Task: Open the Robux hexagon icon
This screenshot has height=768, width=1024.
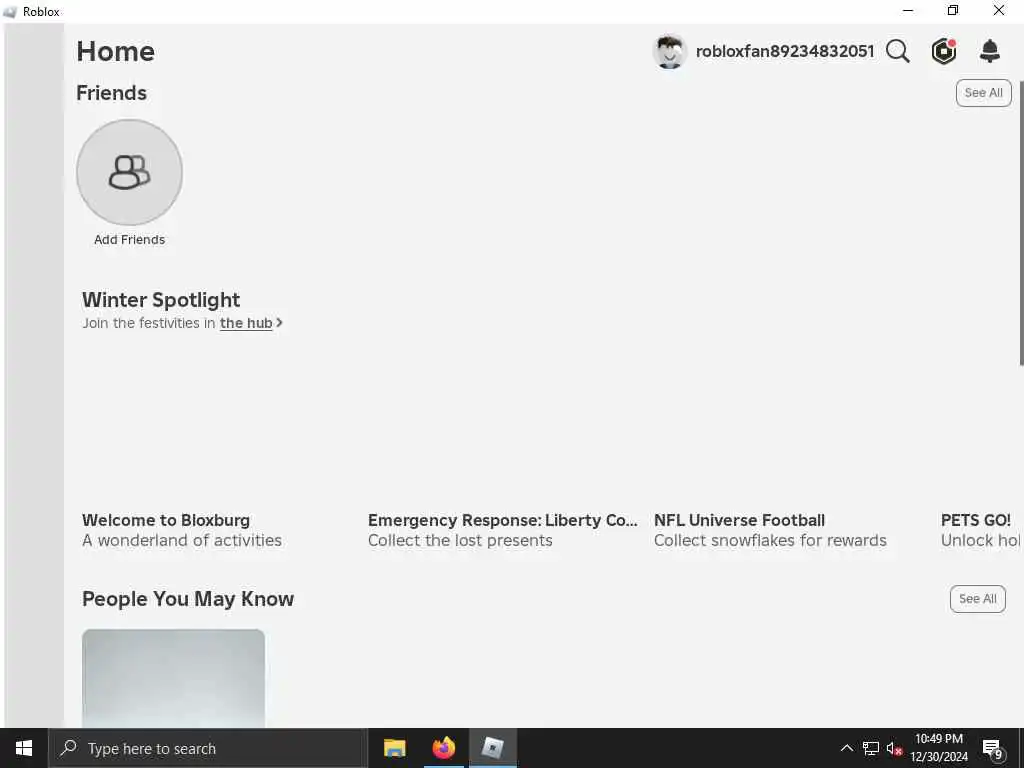Action: 944,51
